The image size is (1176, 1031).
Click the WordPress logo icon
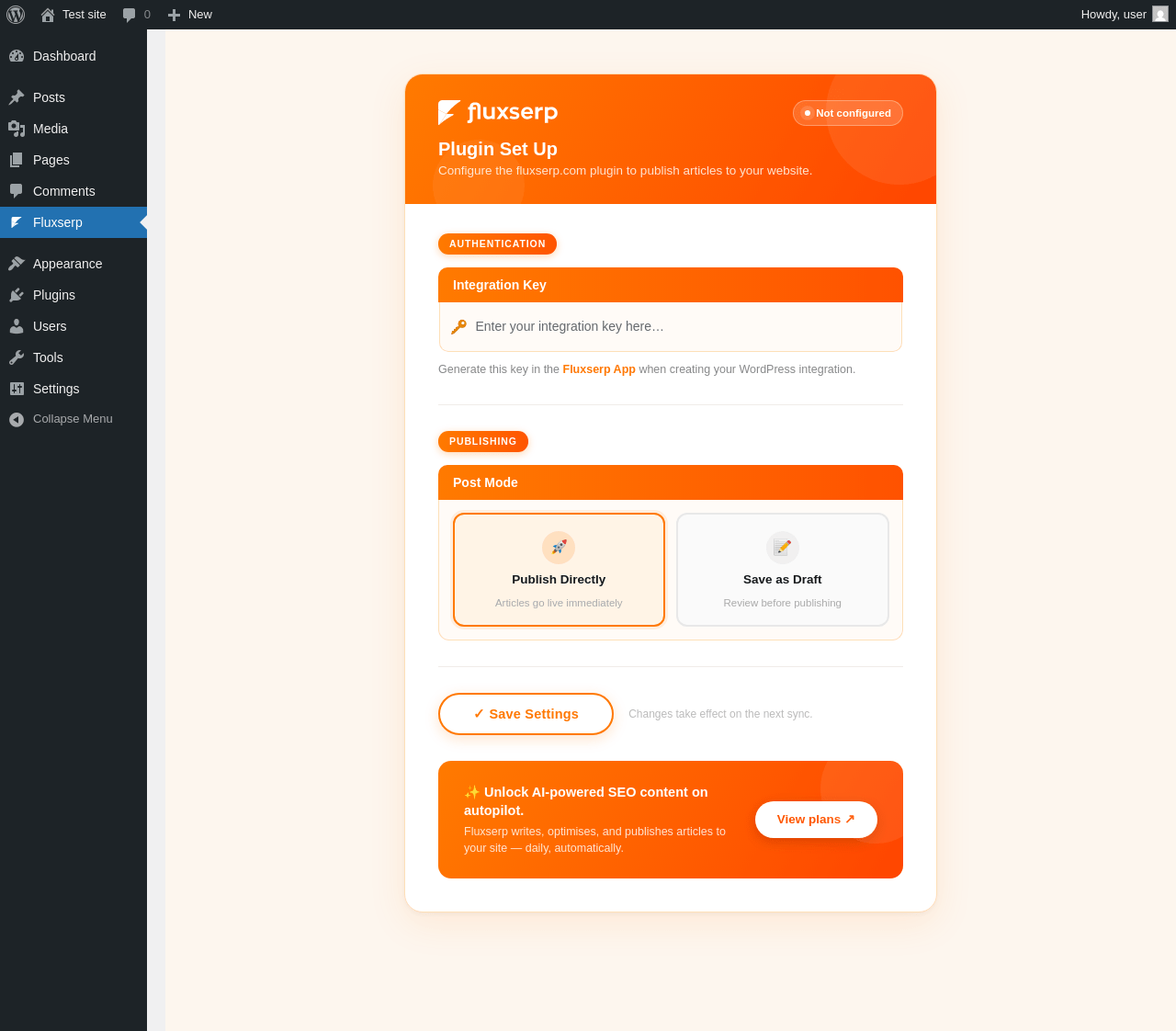click(x=16, y=15)
